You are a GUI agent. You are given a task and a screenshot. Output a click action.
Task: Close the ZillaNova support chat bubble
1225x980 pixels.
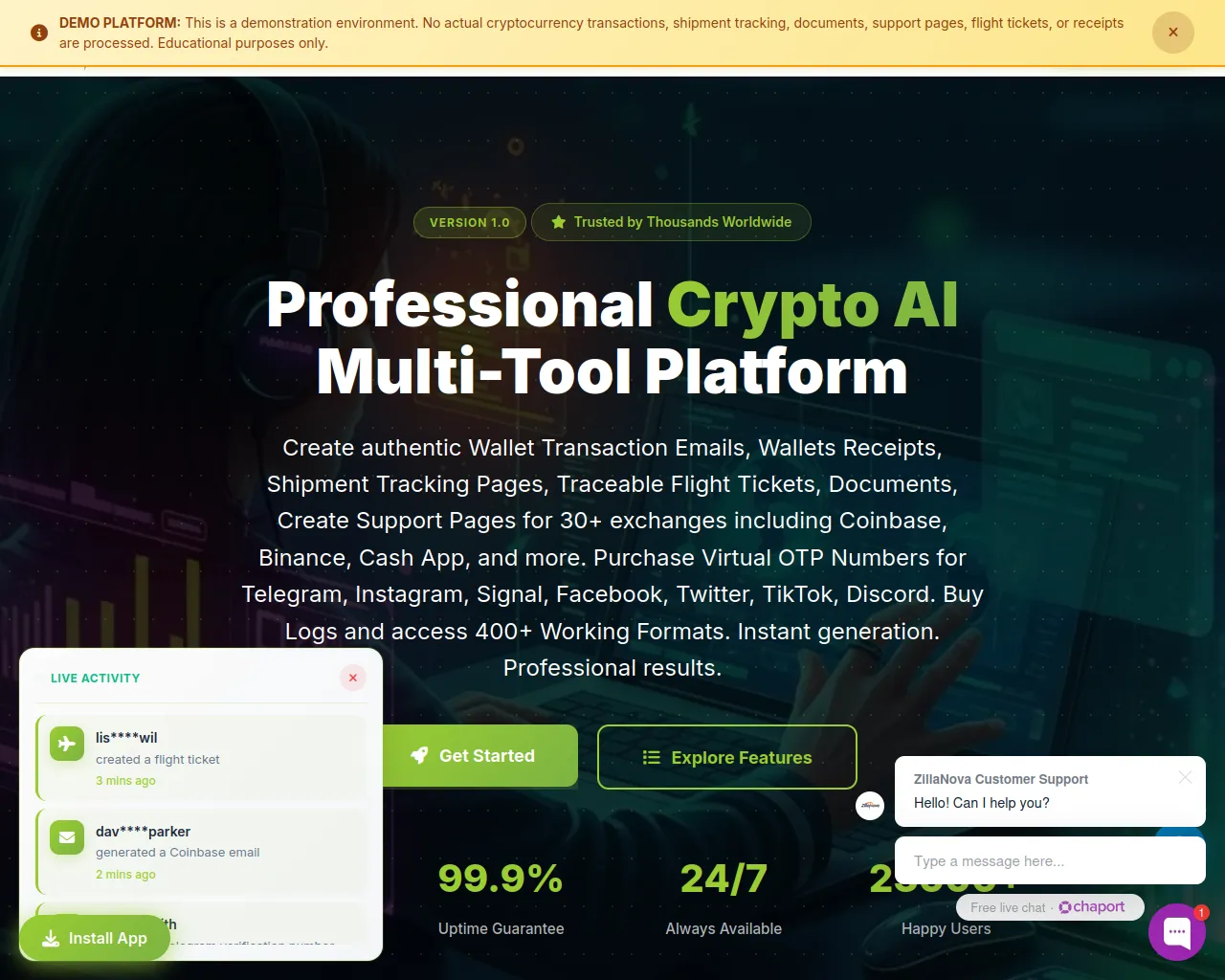(x=1186, y=777)
